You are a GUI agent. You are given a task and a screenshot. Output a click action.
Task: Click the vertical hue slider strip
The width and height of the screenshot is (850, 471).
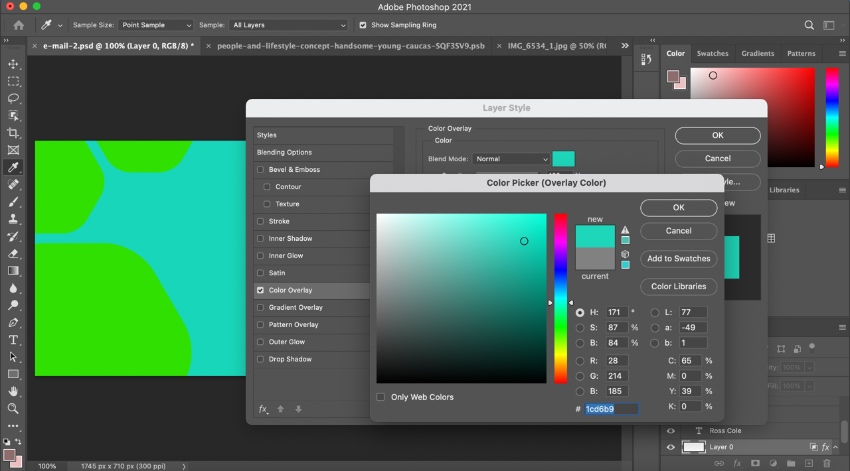pyautogui.click(x=561, y=298)
